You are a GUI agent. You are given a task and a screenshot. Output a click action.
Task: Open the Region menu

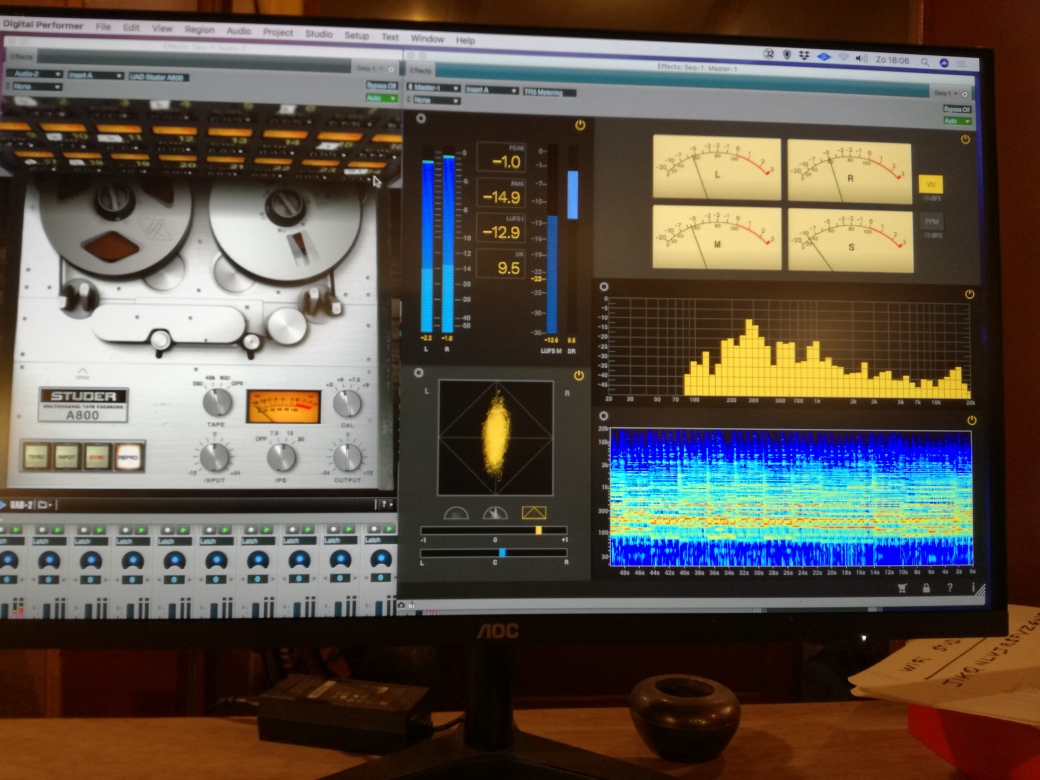click(199, 29)
